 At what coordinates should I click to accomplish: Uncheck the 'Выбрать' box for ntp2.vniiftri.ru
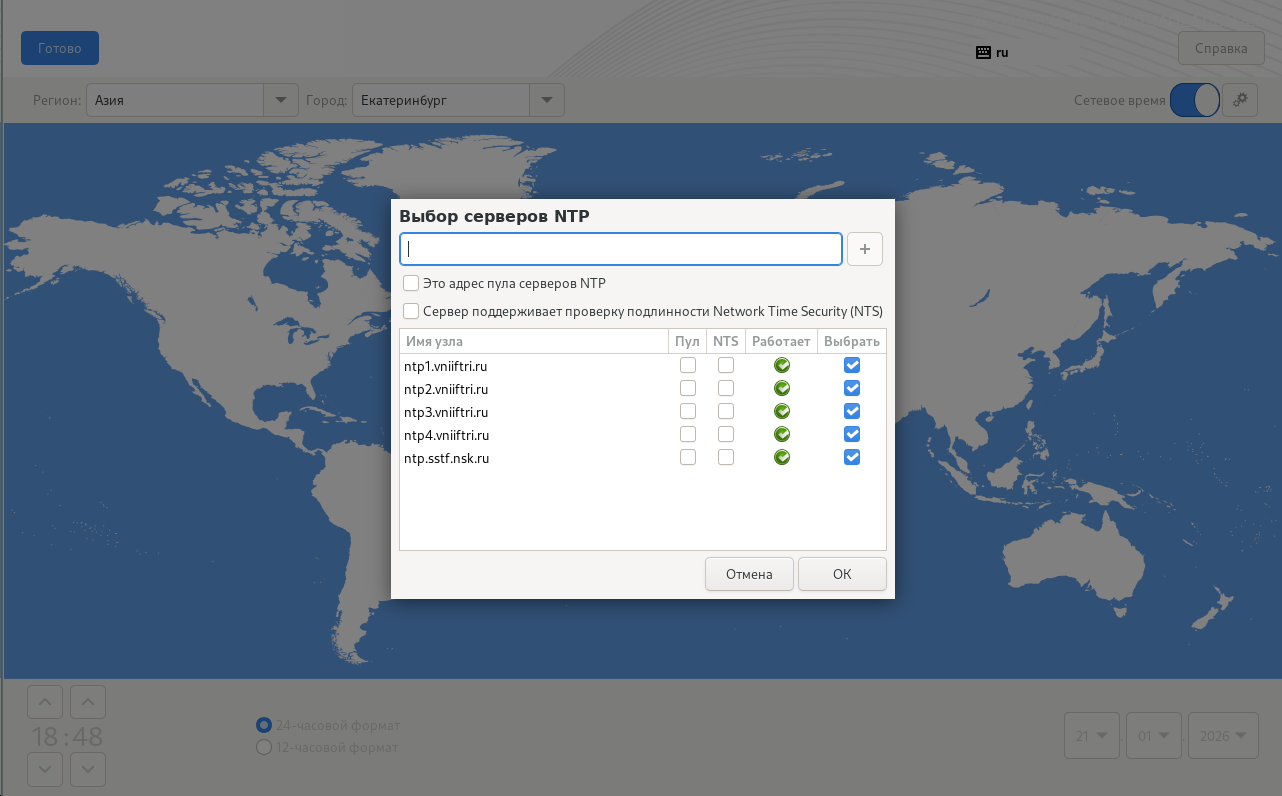[852, 389]
